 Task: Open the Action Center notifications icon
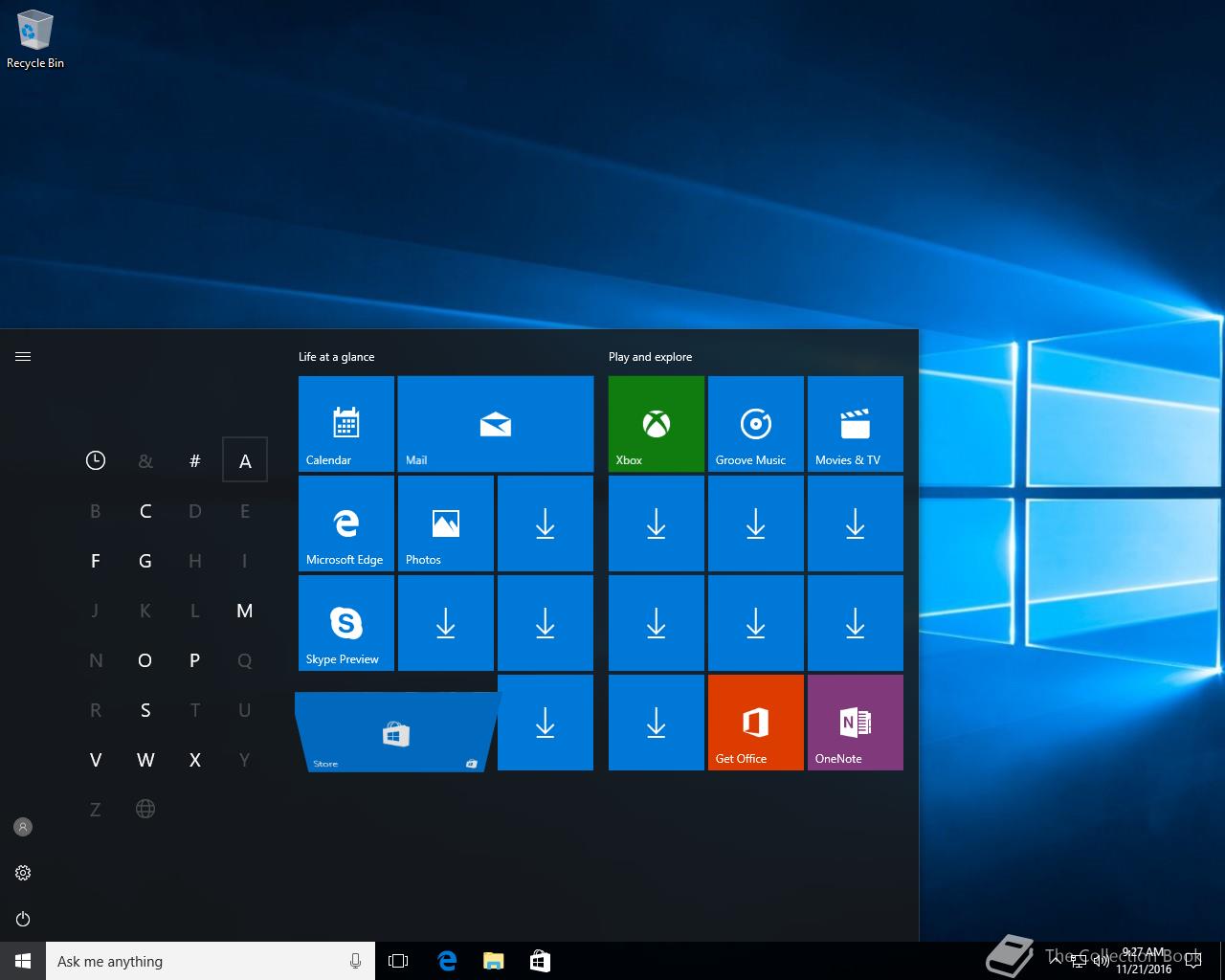click(1193, 961)
